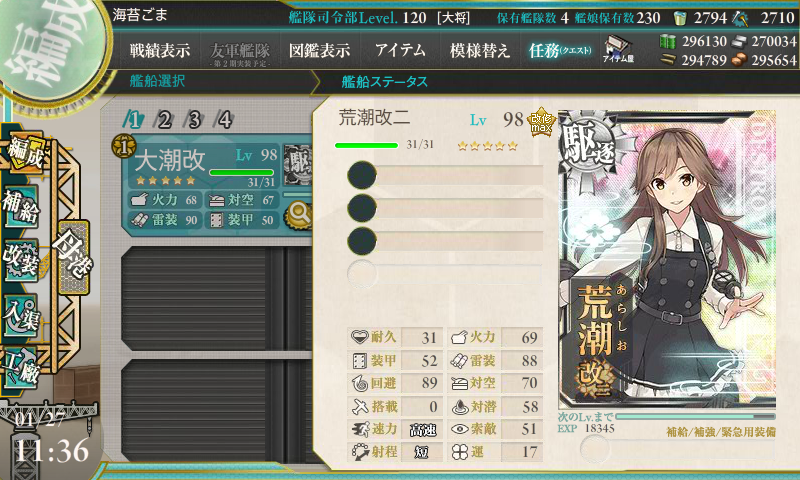Open 補給 resupply from the sidebar

click(21, 206)
